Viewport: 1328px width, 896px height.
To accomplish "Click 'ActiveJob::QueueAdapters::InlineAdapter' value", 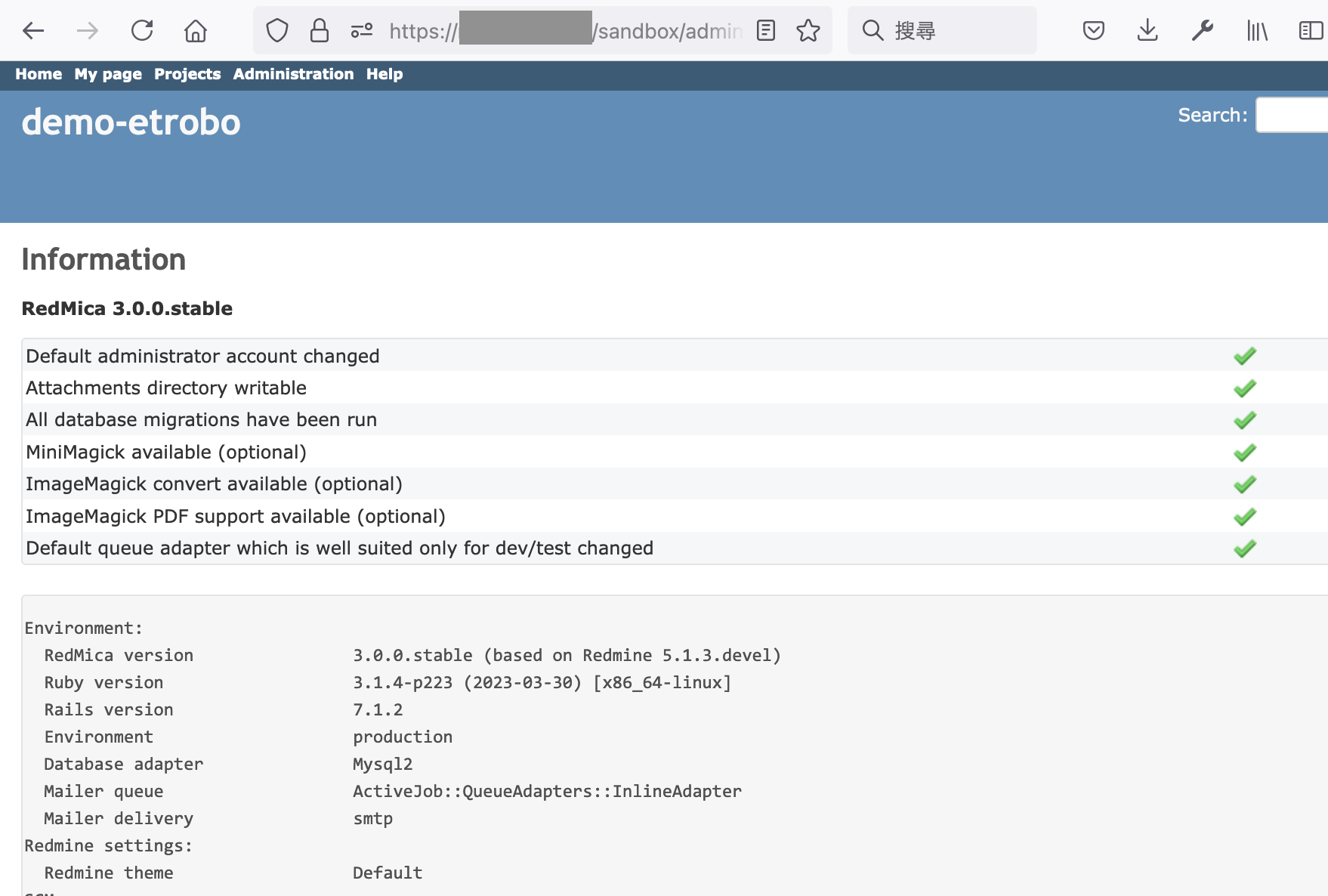I will 547,791.
